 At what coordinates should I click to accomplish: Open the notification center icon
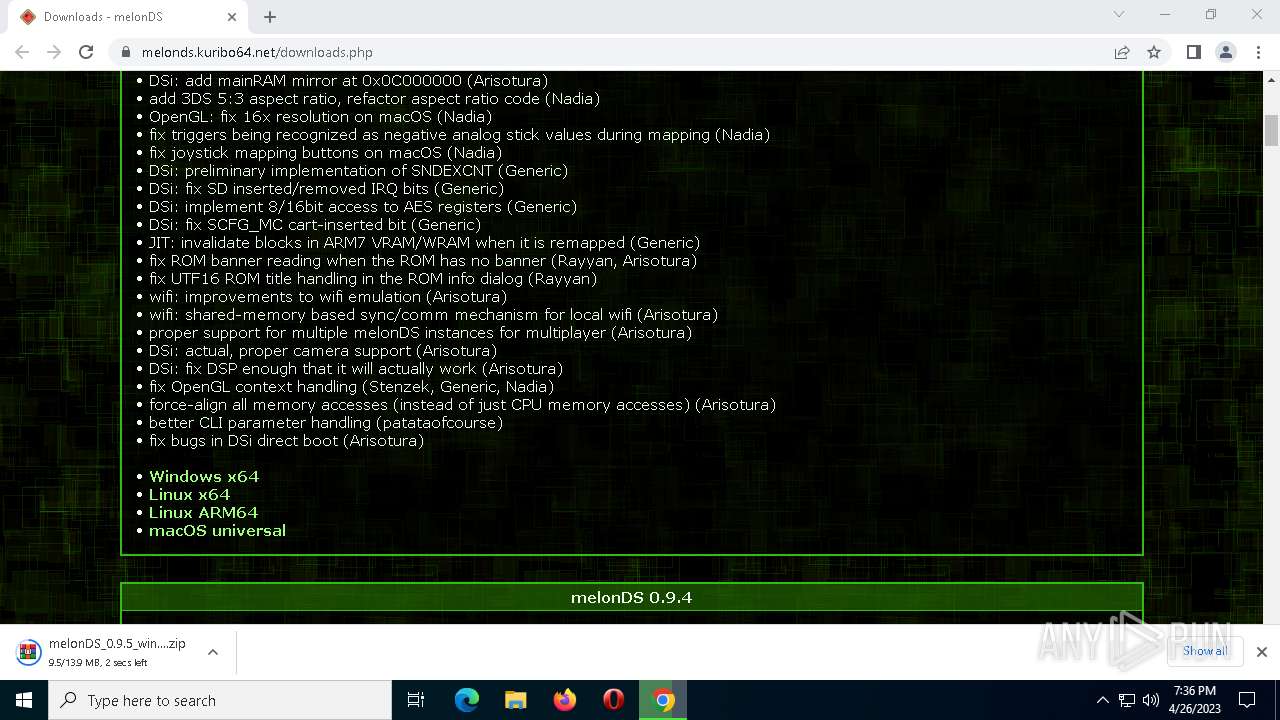[1247, 700]
